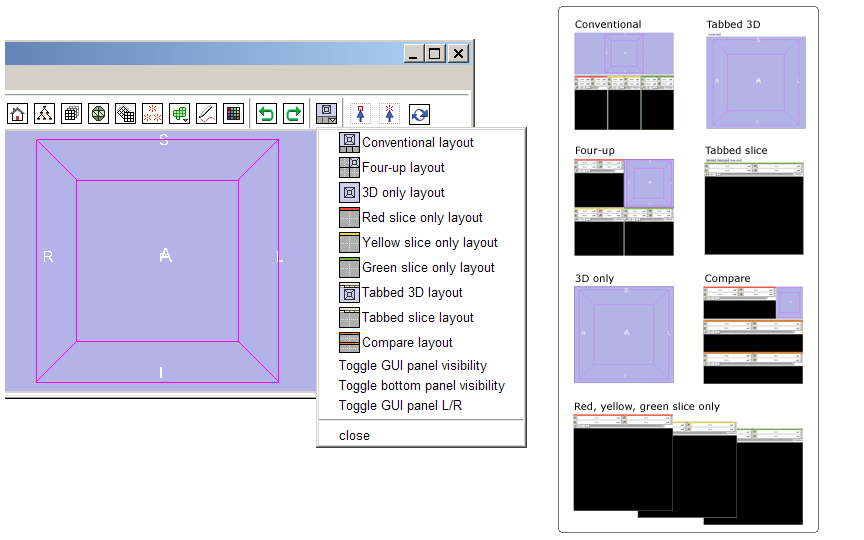Viewport: 864px width, 540px height.
Task: Click the green Undo arrow icon
Action: pyautogui.click(x=266, y=114)
